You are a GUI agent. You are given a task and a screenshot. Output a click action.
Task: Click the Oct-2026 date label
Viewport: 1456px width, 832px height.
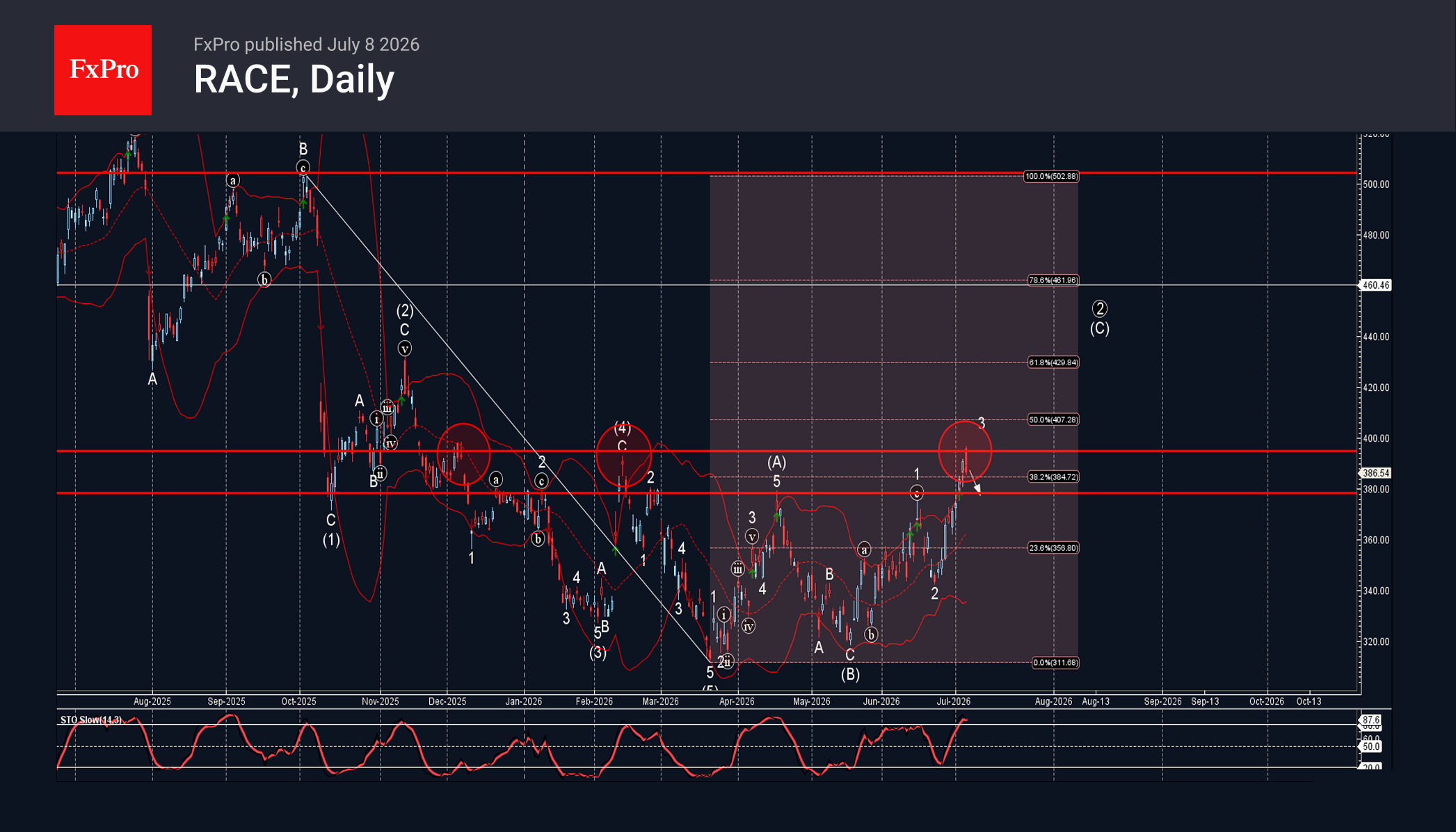coord(1267,701)
